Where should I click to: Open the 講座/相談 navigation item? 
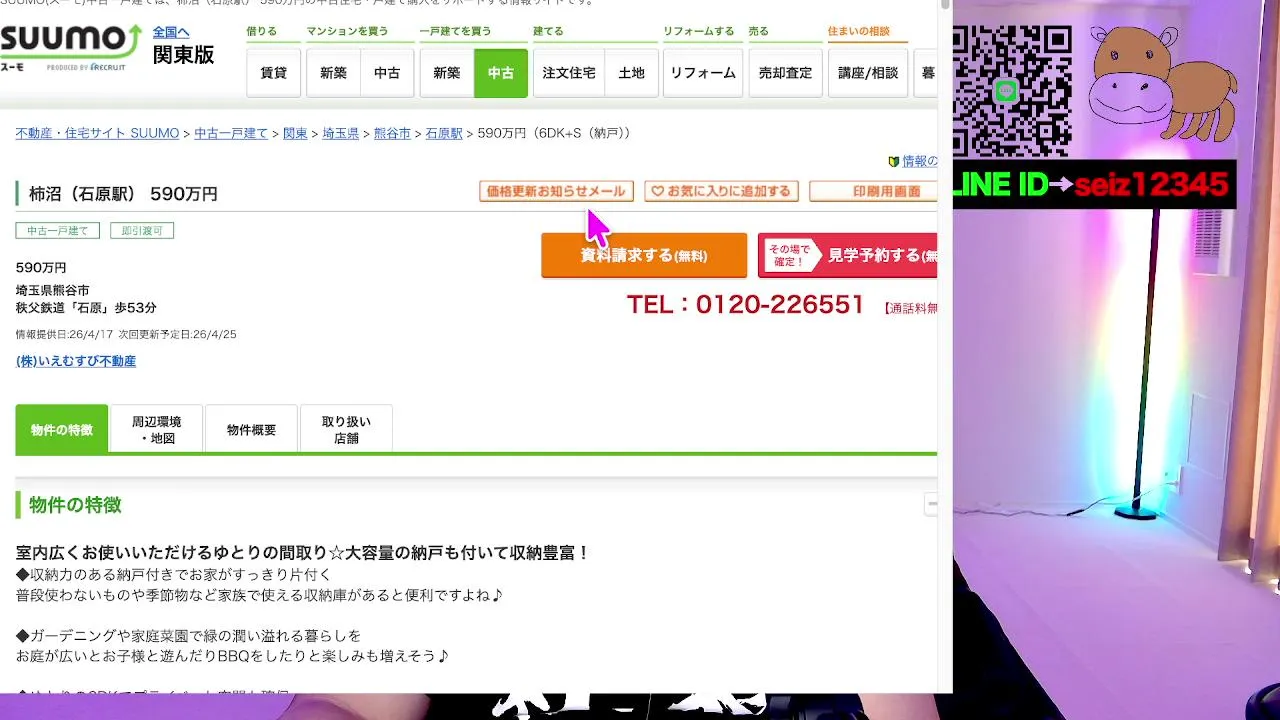tap(868, 73)
